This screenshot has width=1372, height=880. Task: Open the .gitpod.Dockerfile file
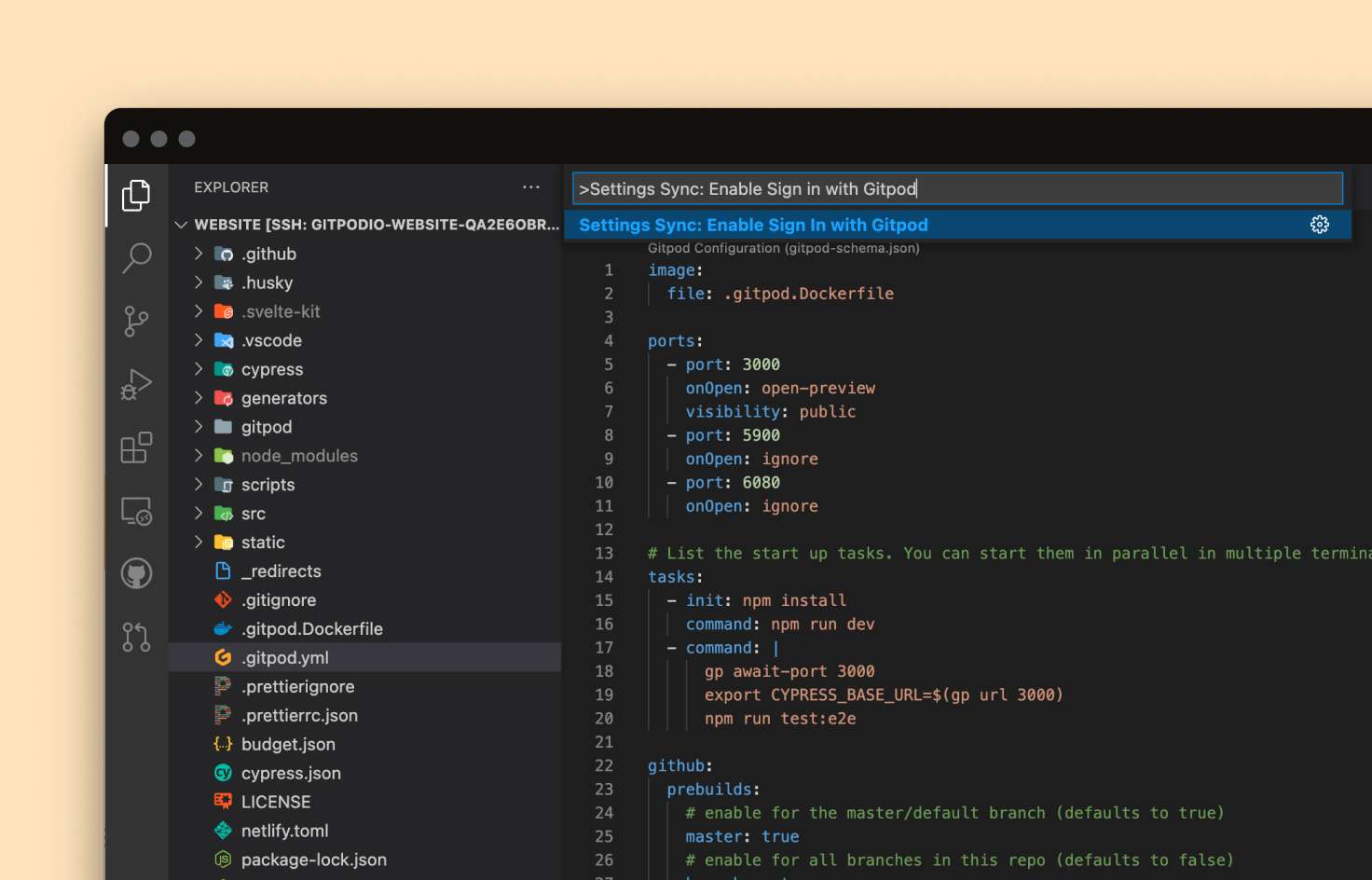coord(311,629)
